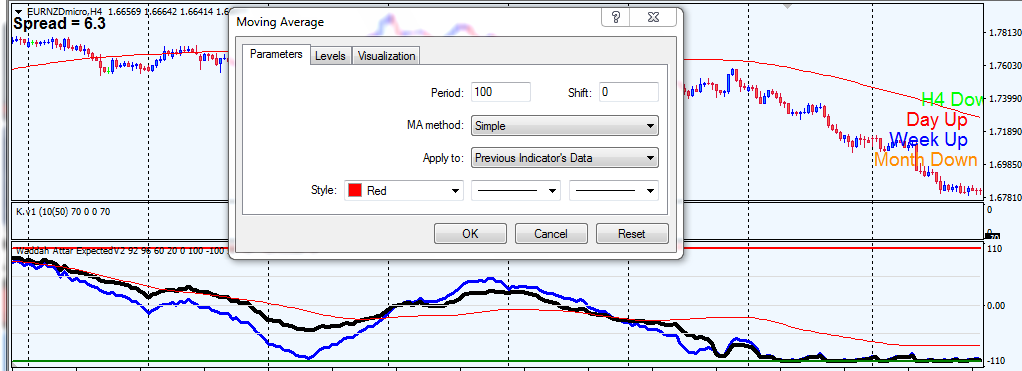
Task: Open the Apply to dropdown
Action: [564, 158]
